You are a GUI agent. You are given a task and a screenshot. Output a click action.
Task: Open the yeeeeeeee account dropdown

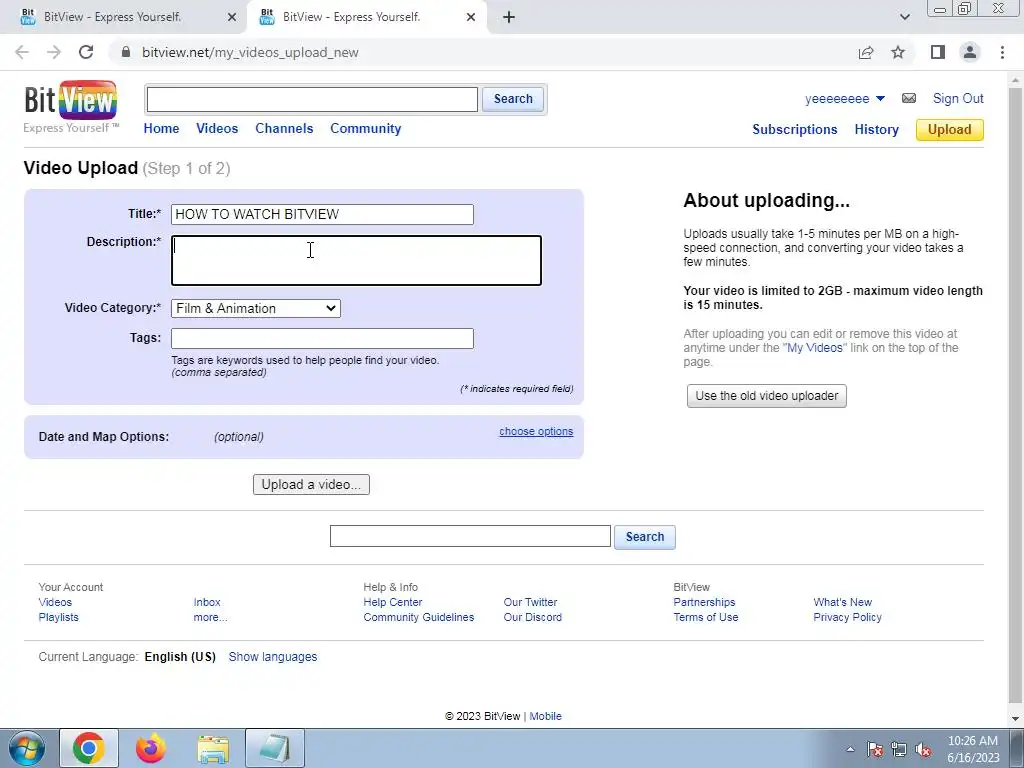click(x=845, y=99)
